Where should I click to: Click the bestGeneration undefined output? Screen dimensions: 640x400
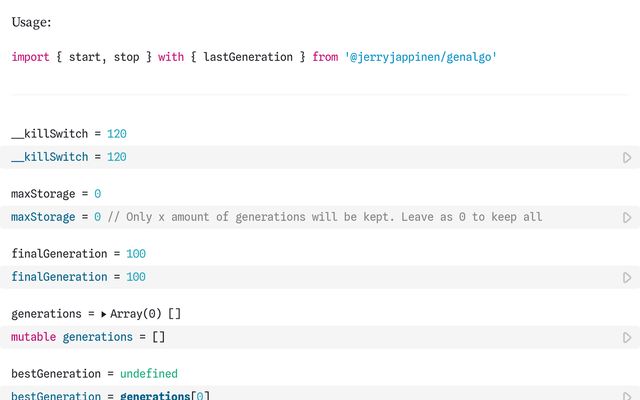pyautogui.click(x=148, y=374)
